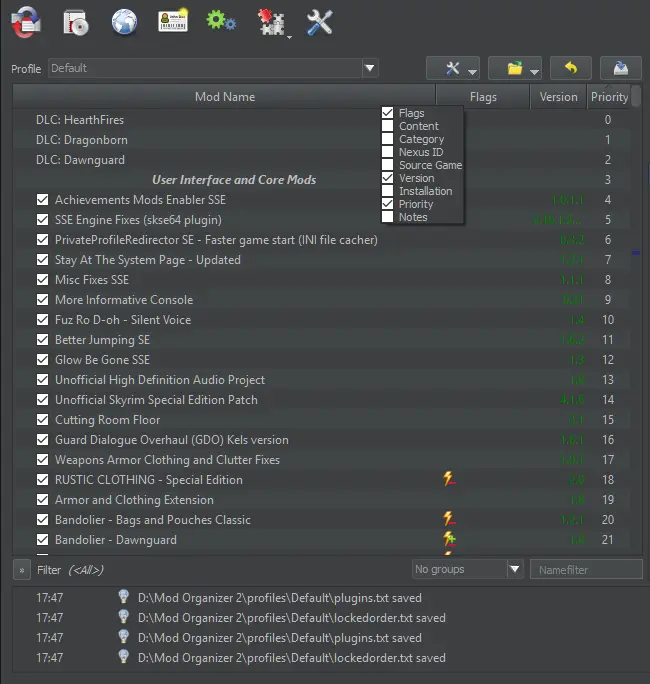The width and height of the screenshot is (650, 684).
Task: Click the conflict flag for Bandolier - Dawnguard
Action: 449,539
